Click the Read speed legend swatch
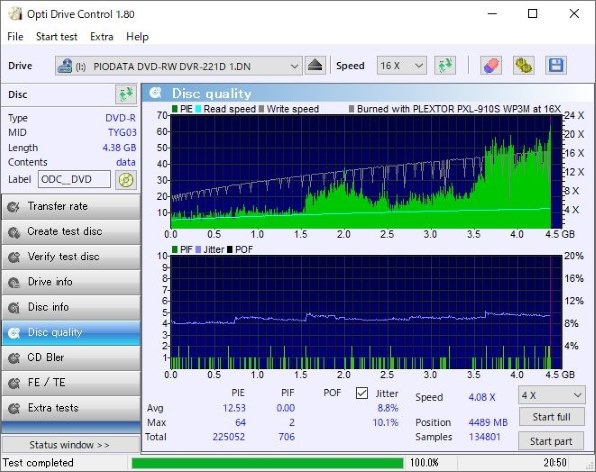 pyautogui.click(x=198, y=109)
